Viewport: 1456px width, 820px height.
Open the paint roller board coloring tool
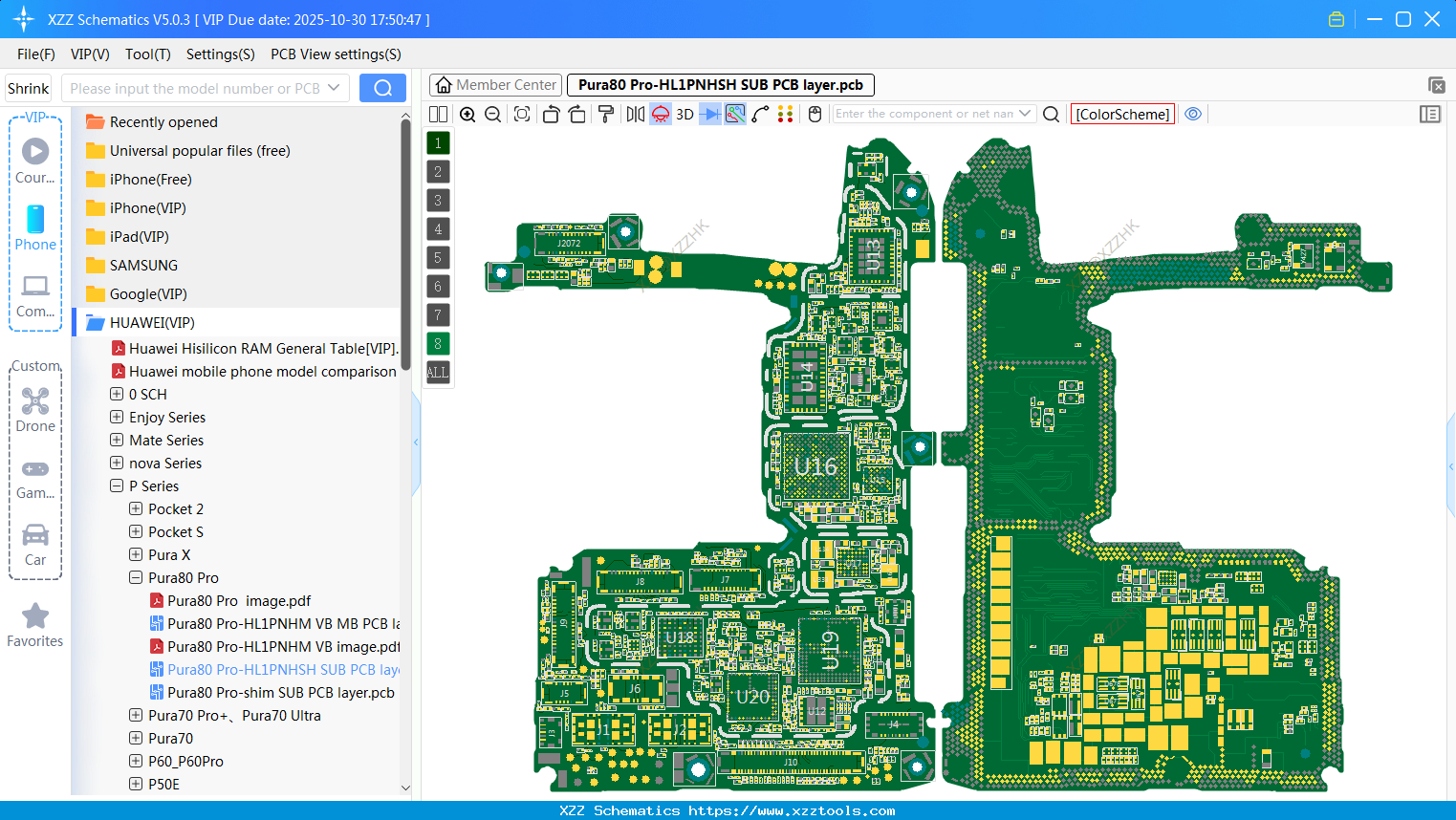click(x=606, y=114)
